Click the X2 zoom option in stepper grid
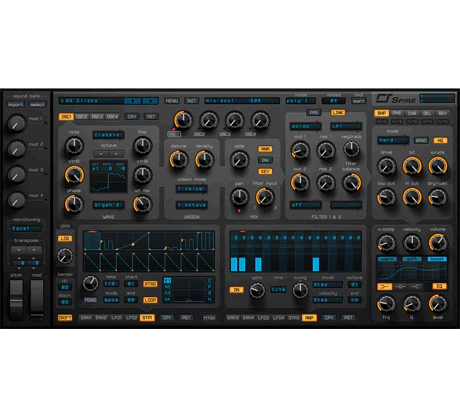Image resolution: width=460 pixels, height=416 pixels. tap(167, 287)
